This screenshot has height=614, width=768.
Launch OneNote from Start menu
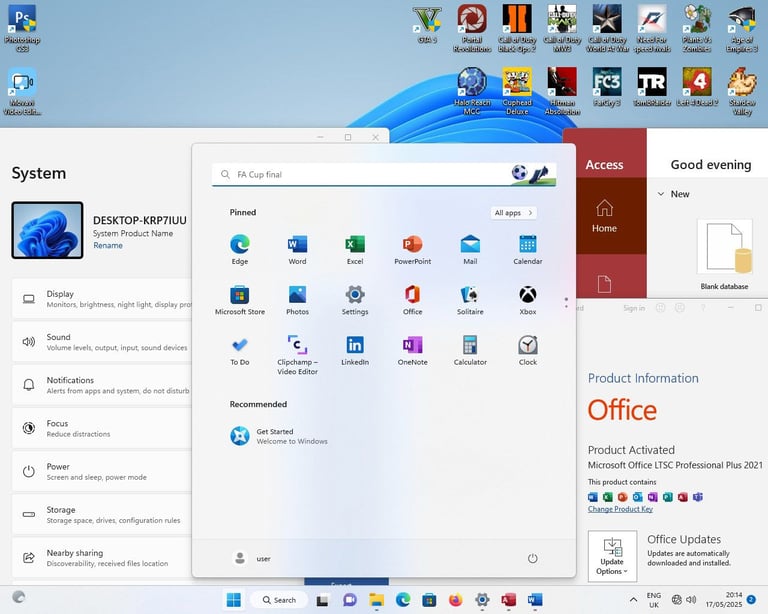(412, 351)
